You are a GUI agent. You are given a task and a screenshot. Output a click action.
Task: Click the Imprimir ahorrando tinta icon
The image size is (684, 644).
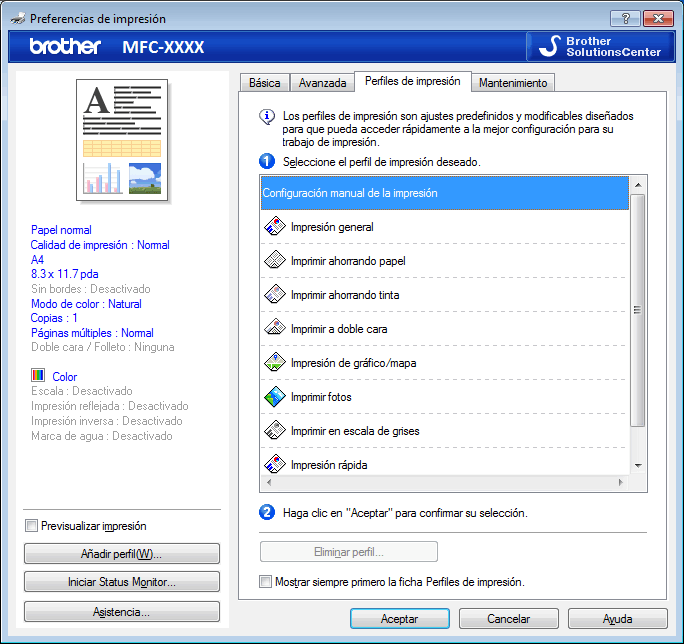point(275,294)
